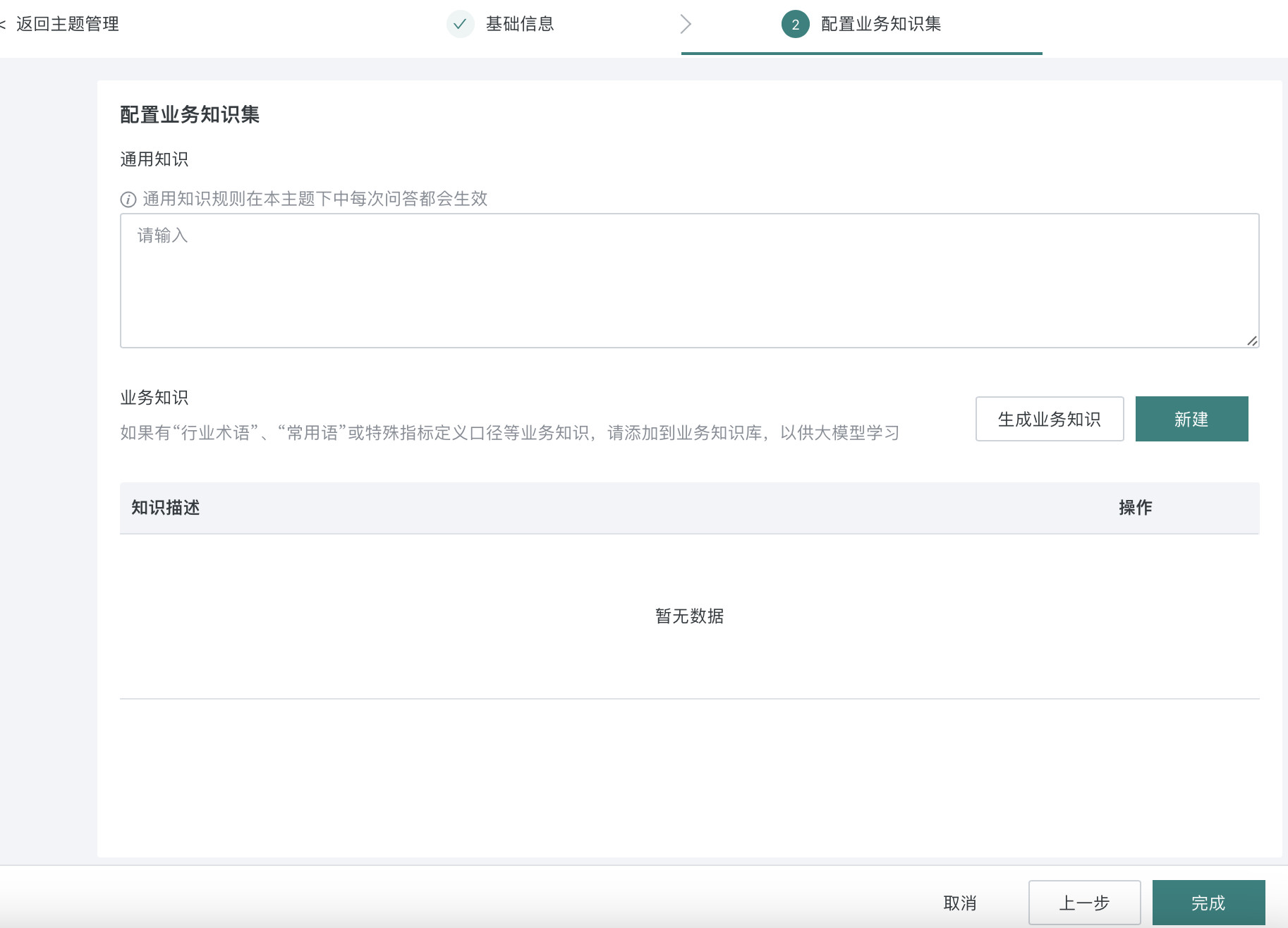Finish setup with the 完成 button
The height and width of the screenshot is (928, 1288).
point(1208,903)
